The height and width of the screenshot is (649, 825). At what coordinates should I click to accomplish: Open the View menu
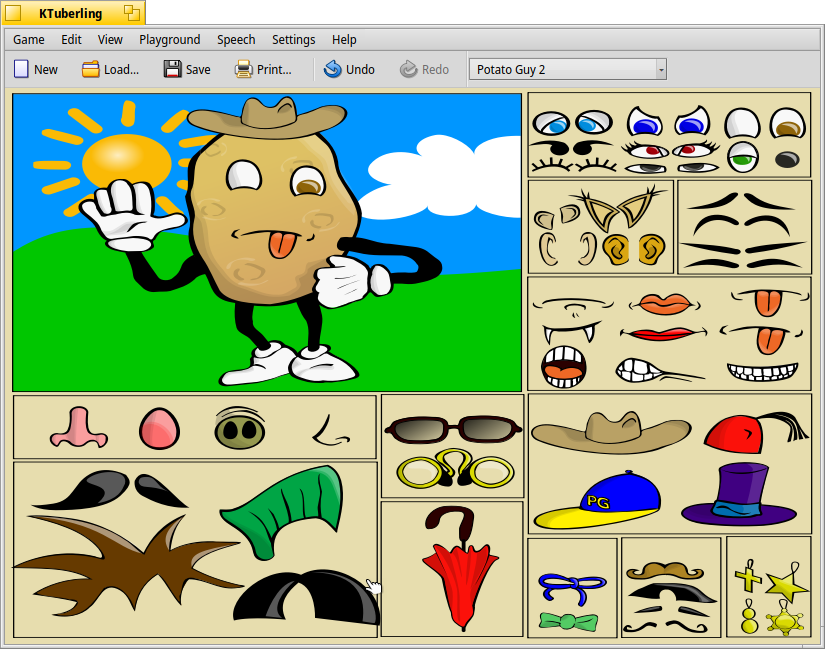[x=110, y=39]
